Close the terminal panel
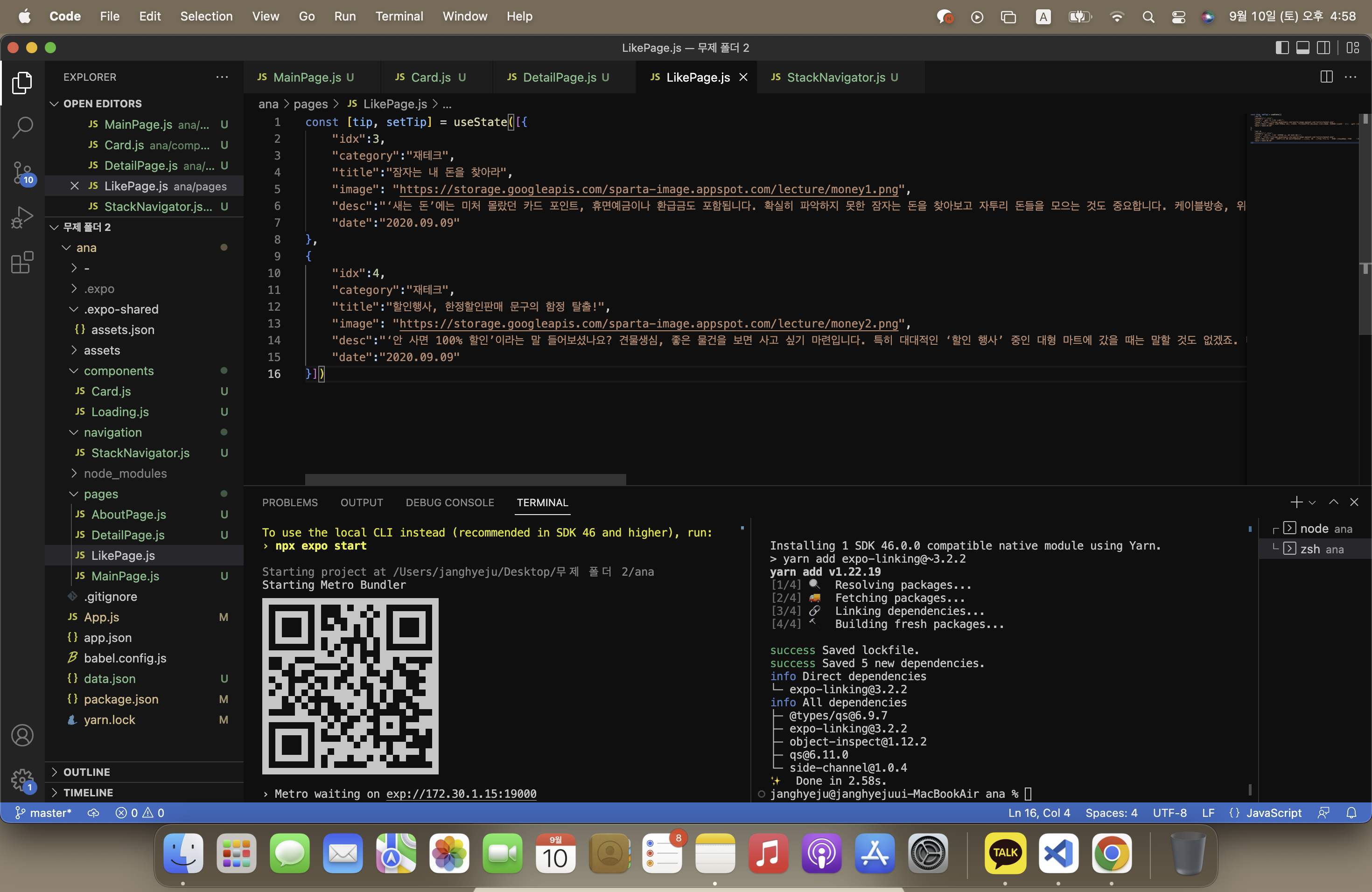The image size is (1372, 892). coord(1353,502)
